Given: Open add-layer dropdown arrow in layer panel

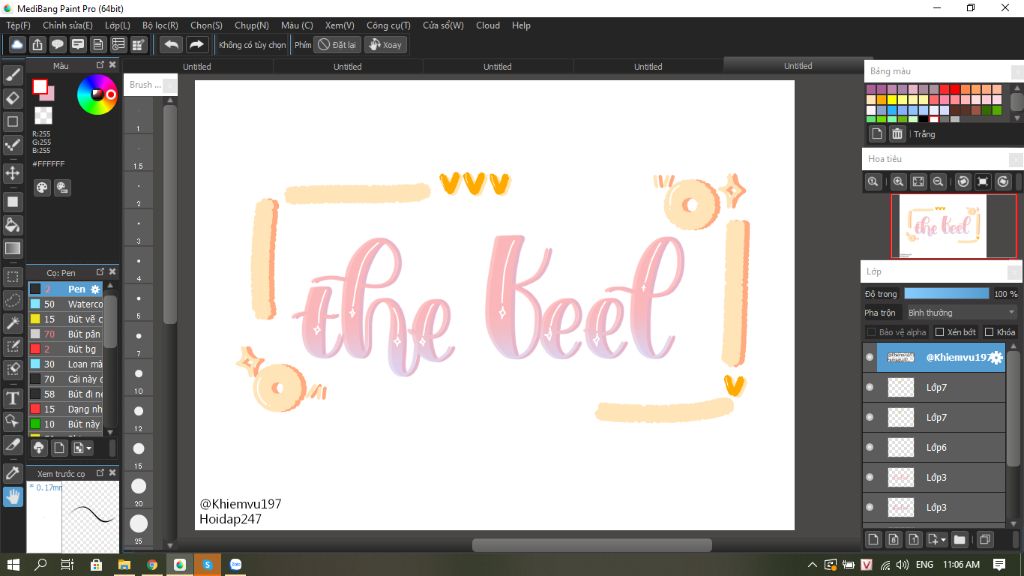Looking at the screenshot, I should tap(944, 540).
